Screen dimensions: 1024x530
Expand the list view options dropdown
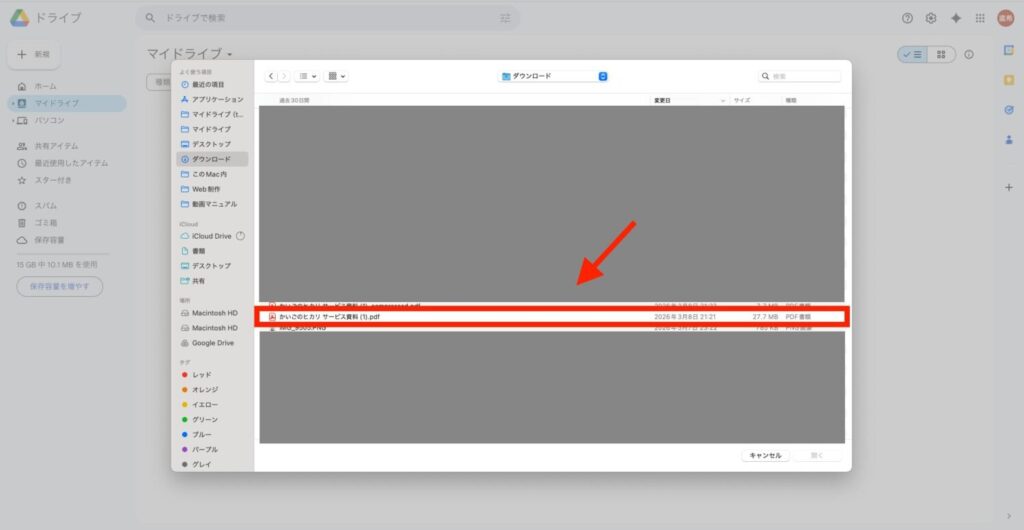click(x=308, y=76)
